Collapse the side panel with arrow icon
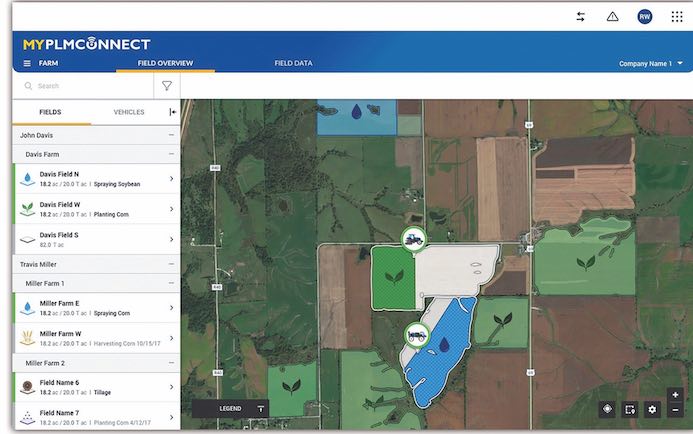 pos(172,112)
